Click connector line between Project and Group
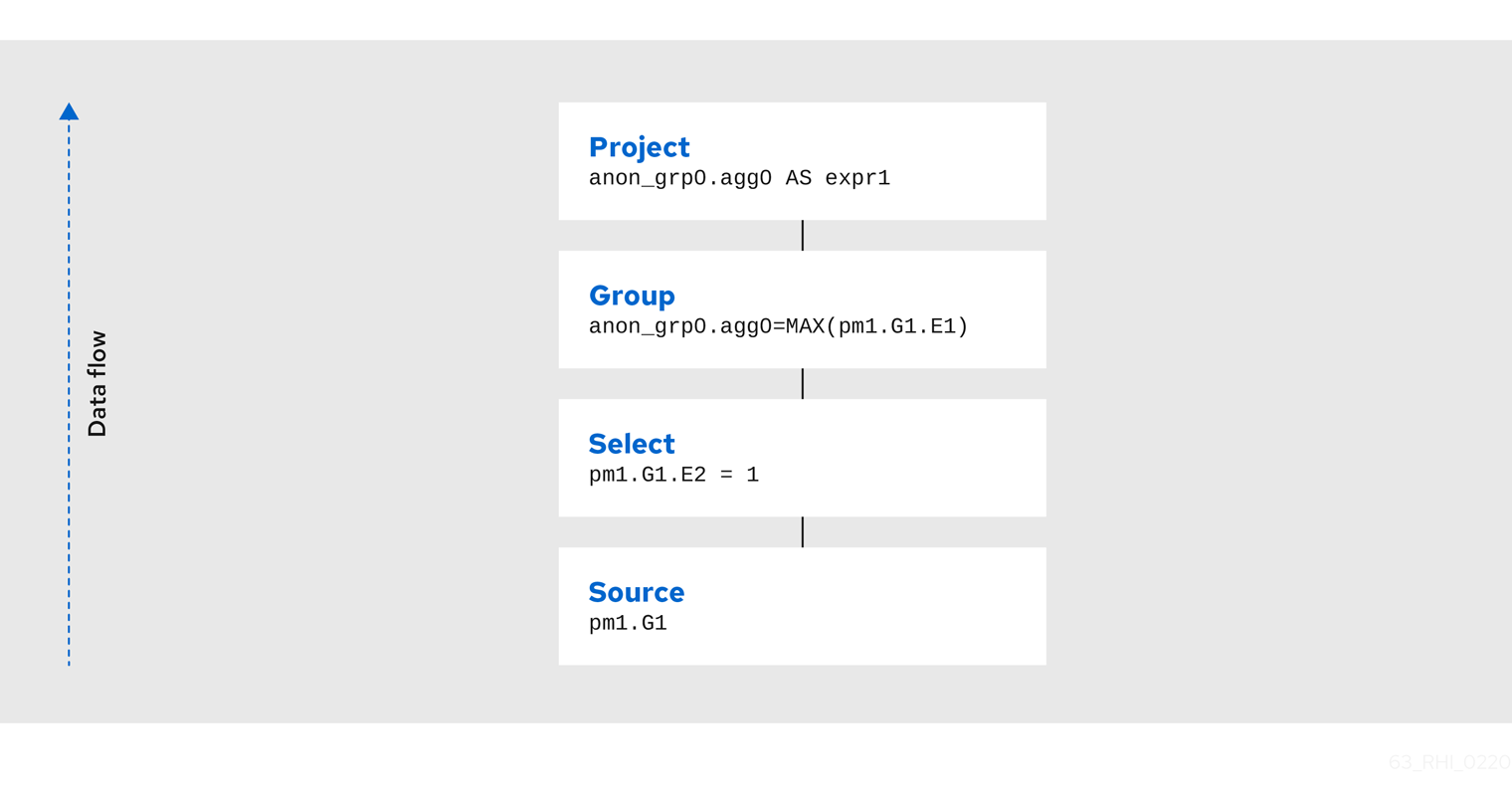This screenshot has height=803, width=1512. pyautogui.click(x=803, y=236)
